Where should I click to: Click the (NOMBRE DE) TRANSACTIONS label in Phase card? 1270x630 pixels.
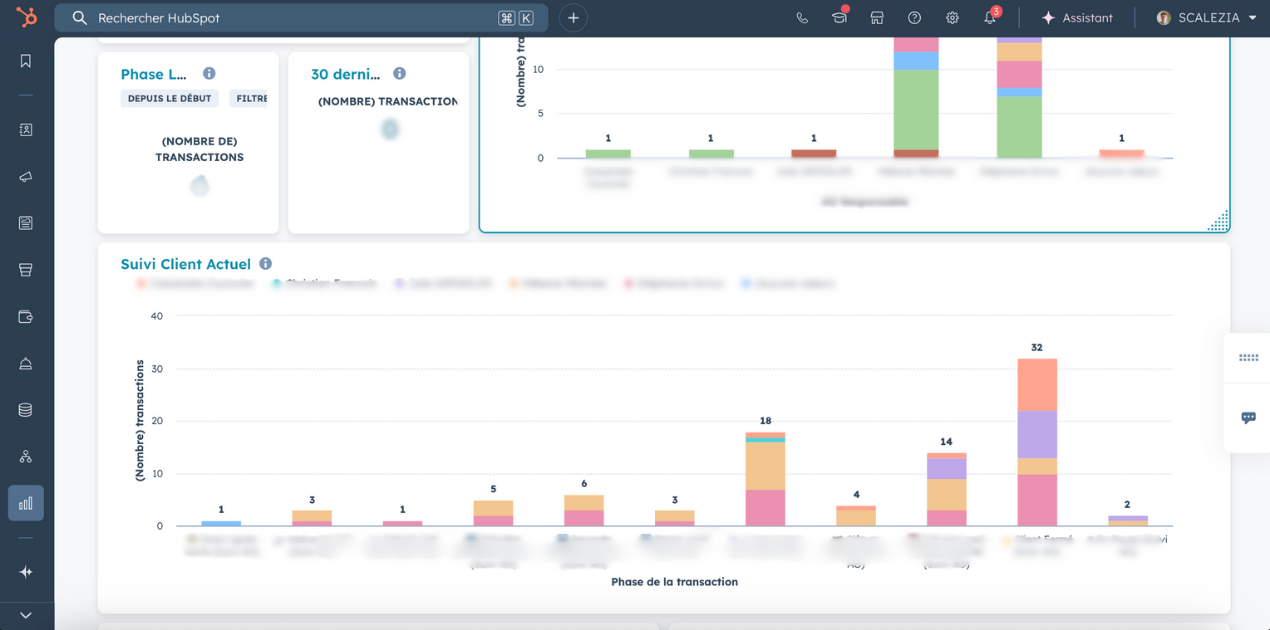[x=200, y=149]
